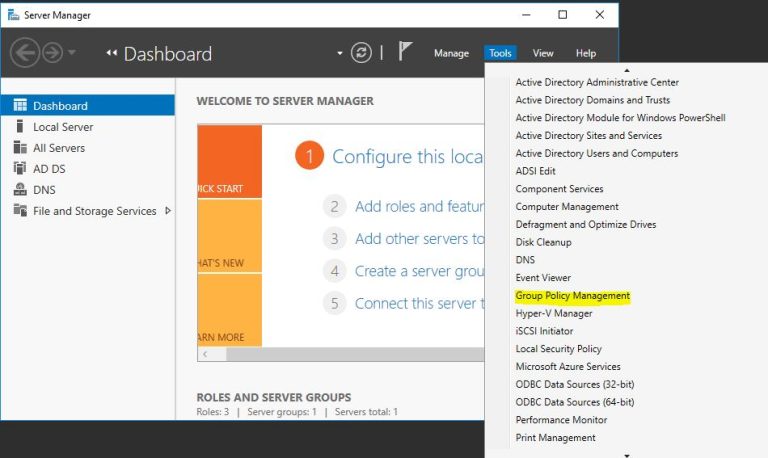Viewport: 768px width, 458px height.
Task: Select the AD DS role icon
Action: pyautogui.click(x=20, y=169)
